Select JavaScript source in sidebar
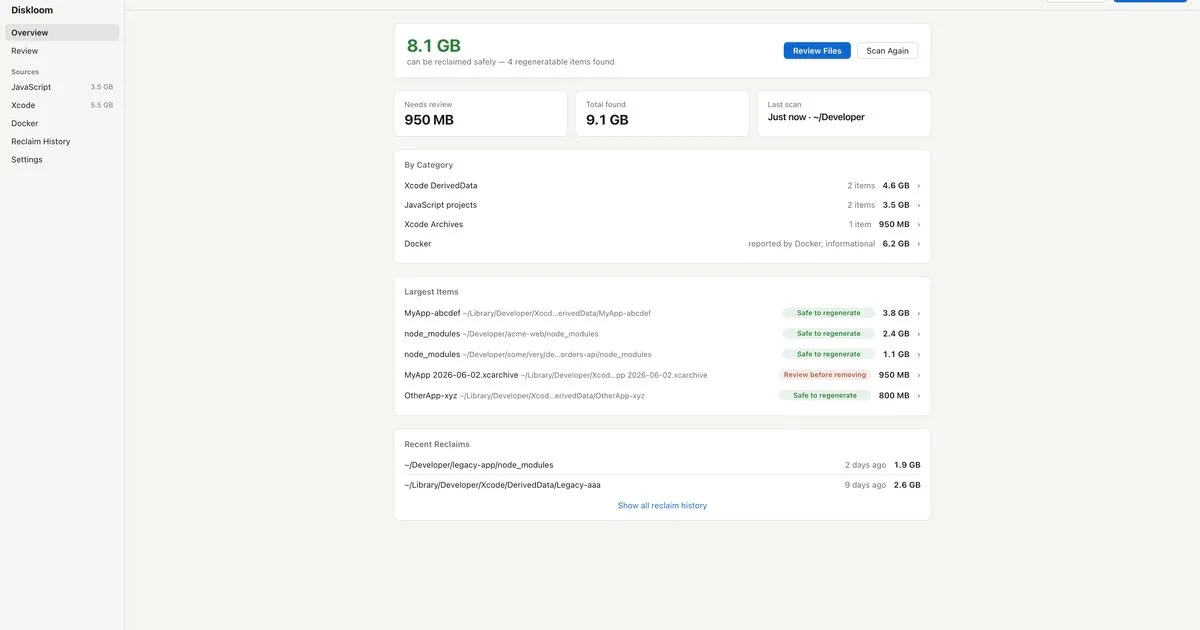The image size is (1200, 630). coord(62,87)
